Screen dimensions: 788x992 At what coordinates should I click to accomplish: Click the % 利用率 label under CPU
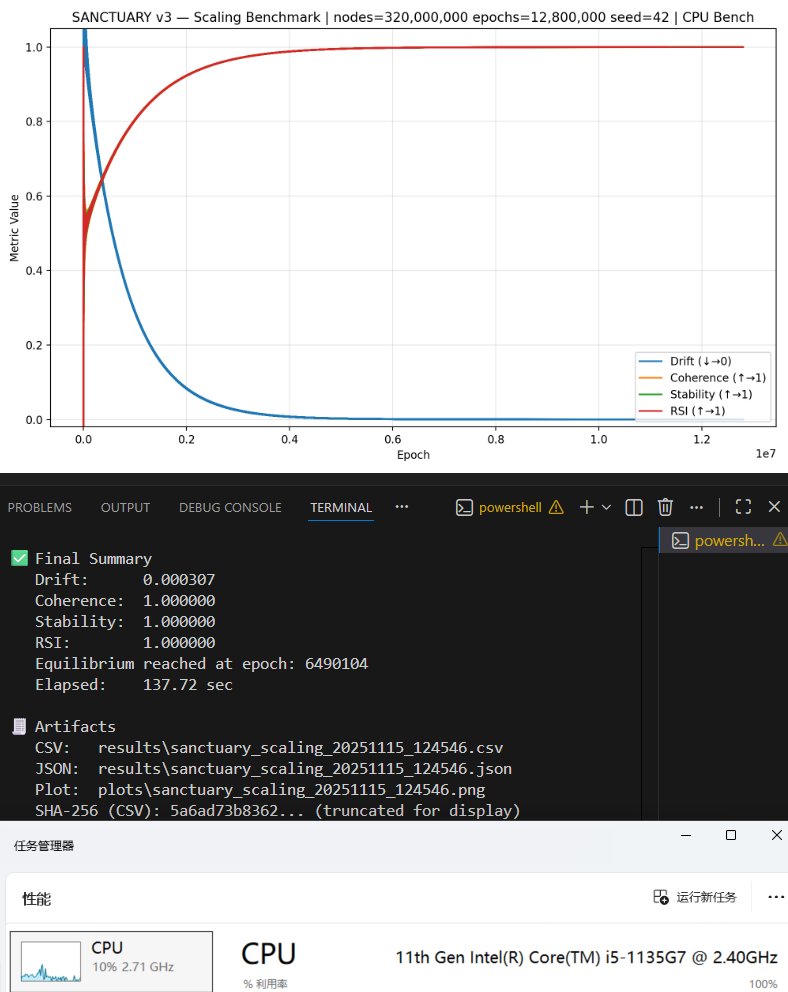click(x=265, y=984)
